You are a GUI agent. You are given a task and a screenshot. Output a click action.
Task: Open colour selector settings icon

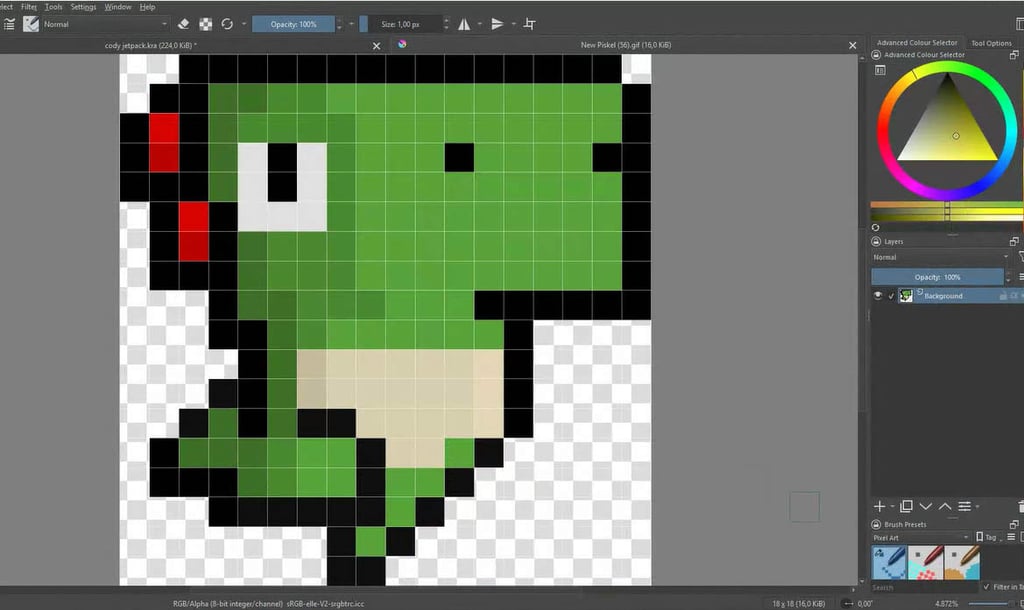point(880,70)
